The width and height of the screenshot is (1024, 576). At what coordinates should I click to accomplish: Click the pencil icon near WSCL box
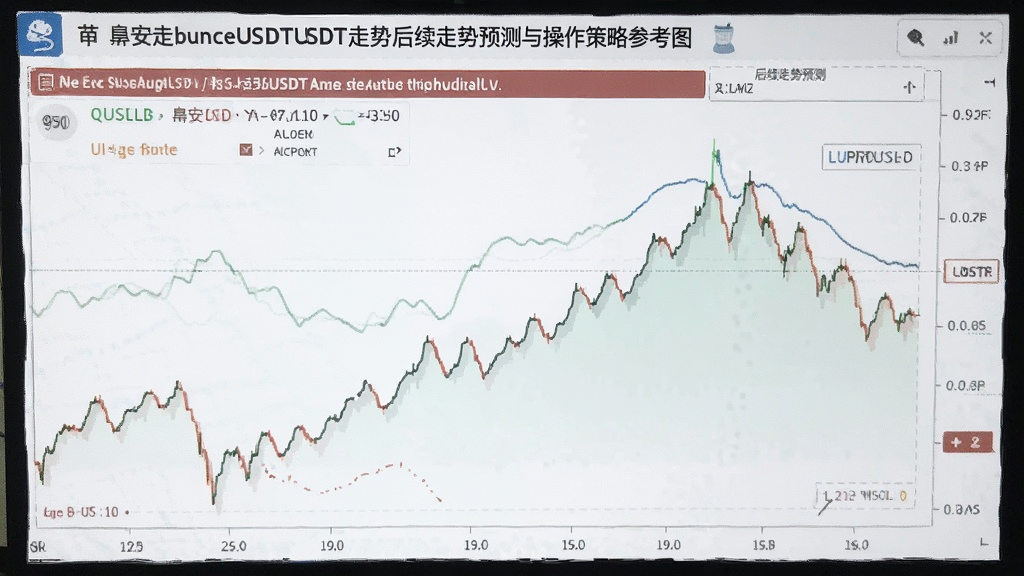[825, 506]
